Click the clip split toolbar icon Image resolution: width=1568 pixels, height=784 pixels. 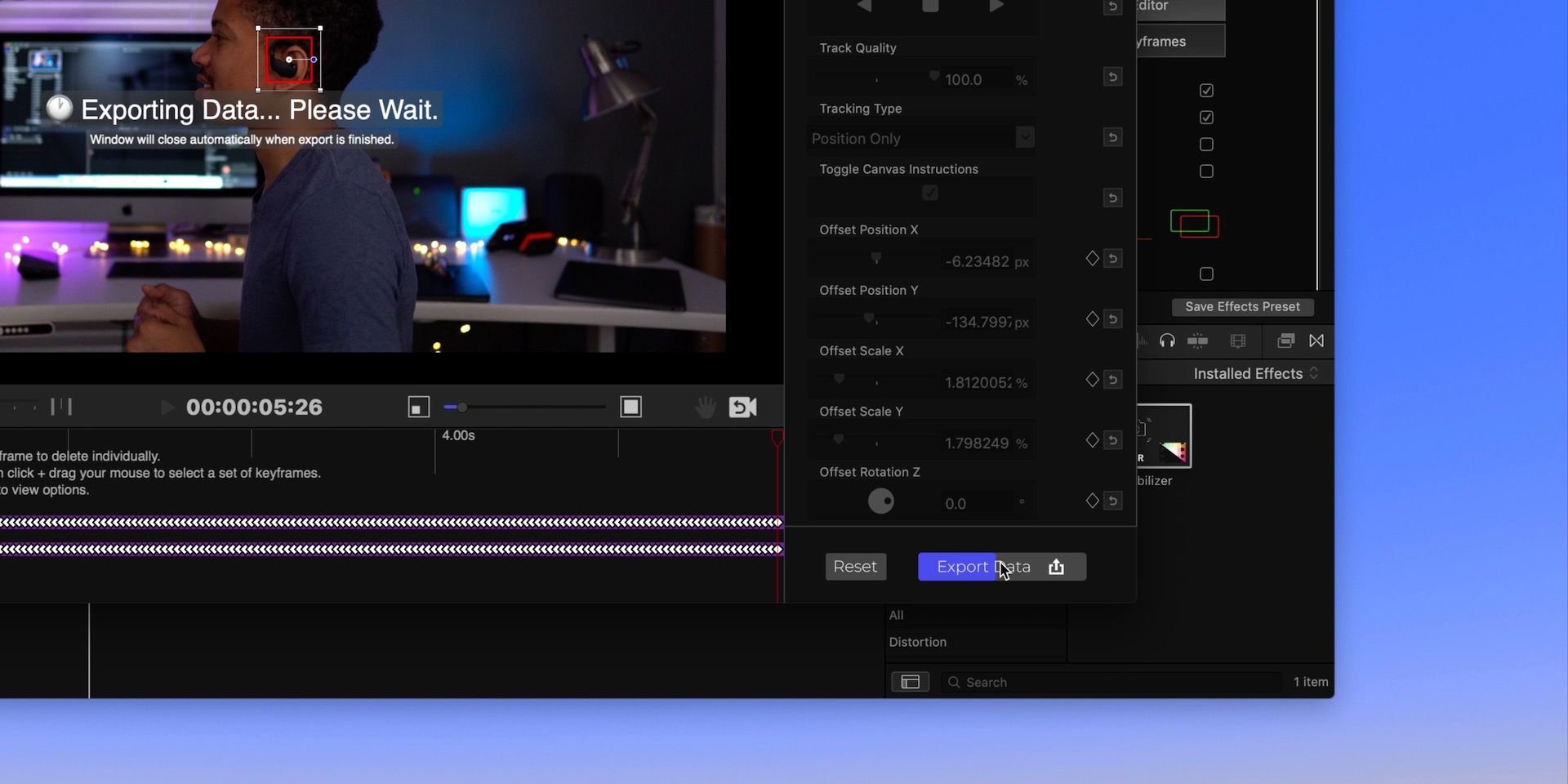1198,341
